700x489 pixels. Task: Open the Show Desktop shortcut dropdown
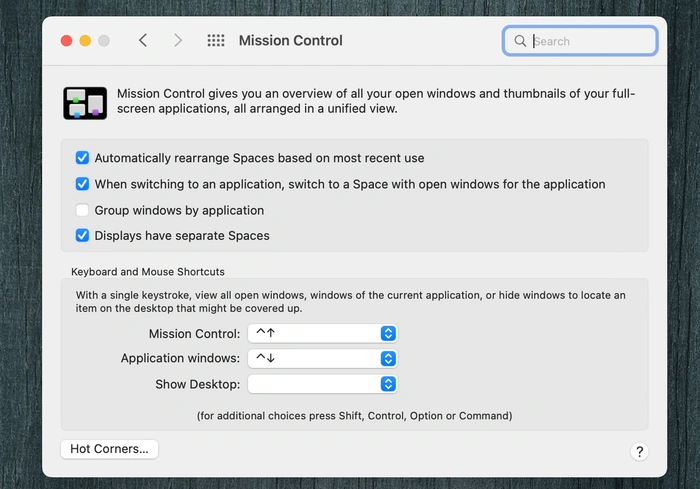coord(322,384)
